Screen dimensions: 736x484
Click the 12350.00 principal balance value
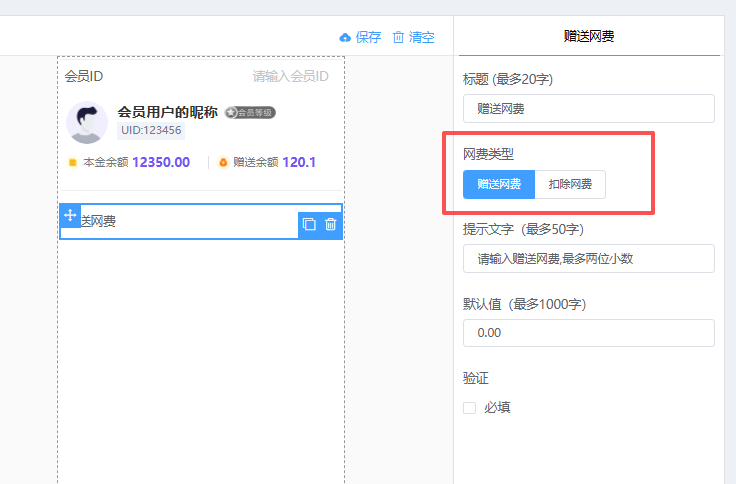pyautogui.click(x=161, y=162)
